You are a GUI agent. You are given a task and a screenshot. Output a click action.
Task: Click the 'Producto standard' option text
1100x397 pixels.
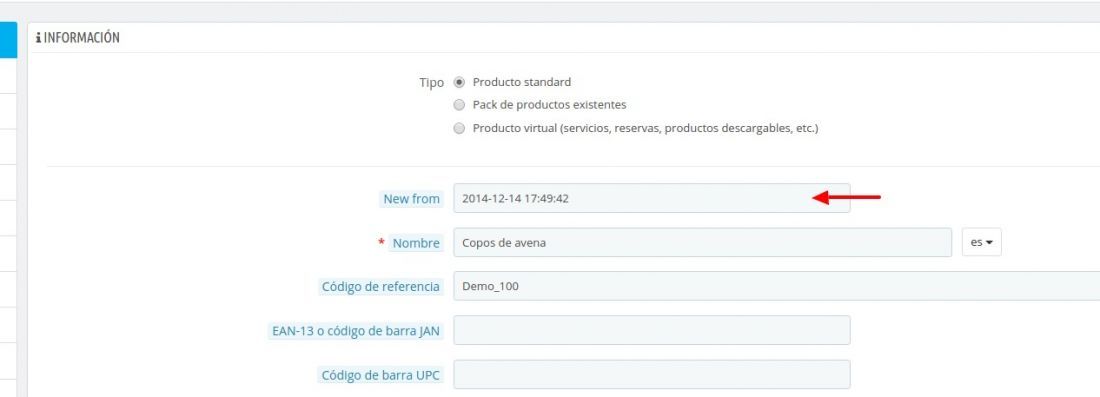[x=522, y=82]
